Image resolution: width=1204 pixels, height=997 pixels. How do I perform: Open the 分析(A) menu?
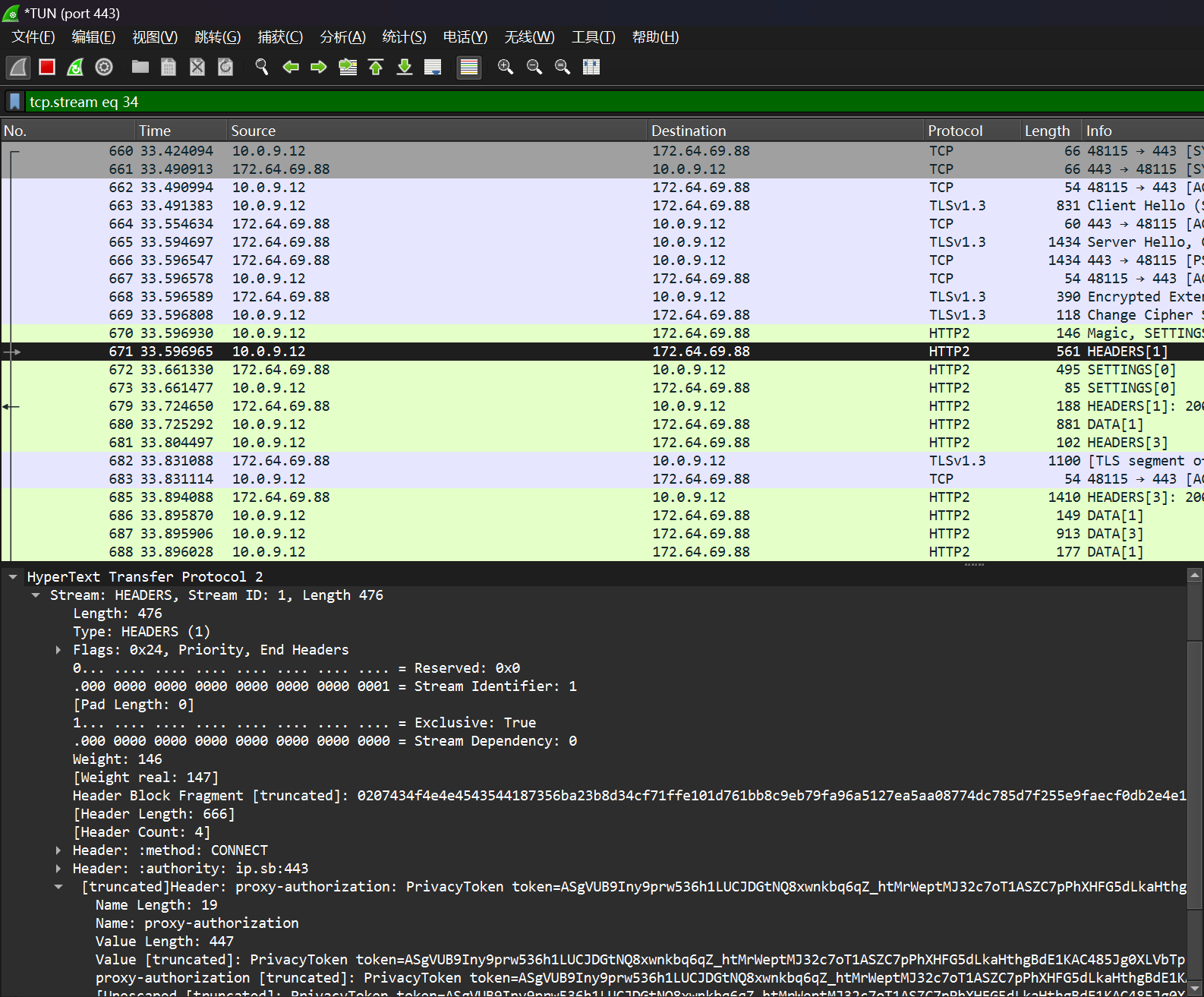point(343,37)
